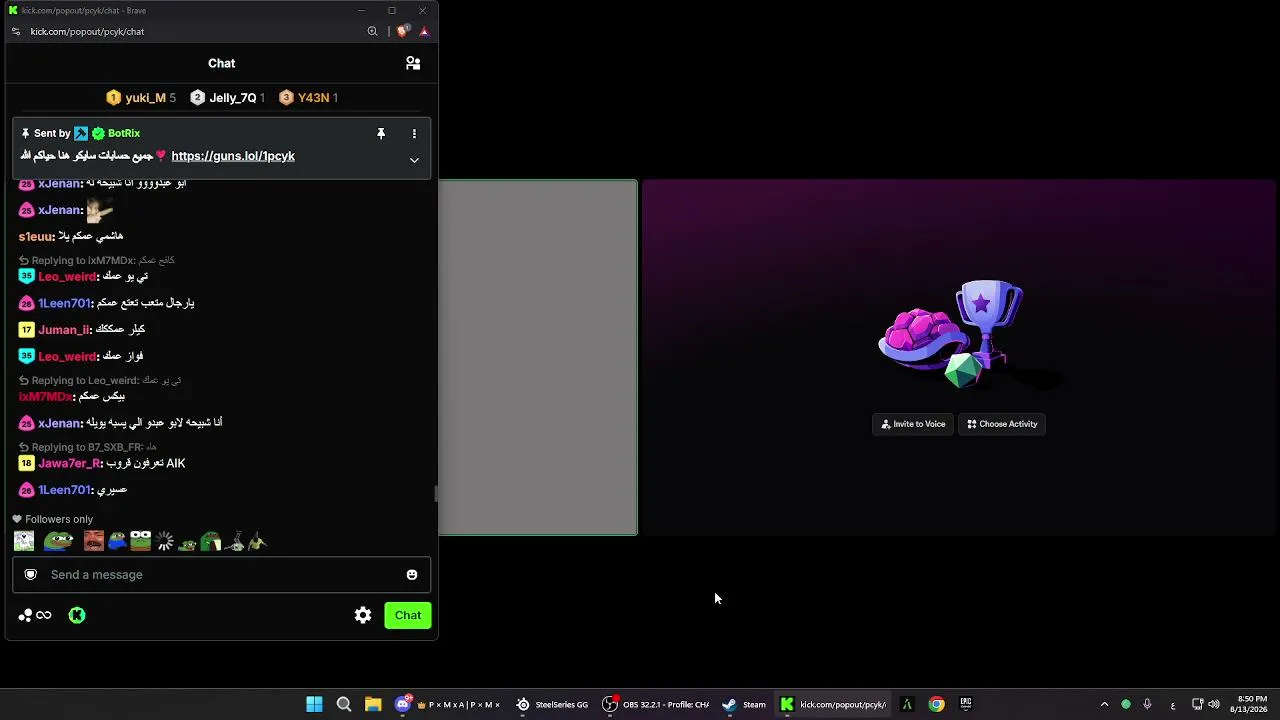Viewport: 1280px width, 720px height.
Task: Switch to Steam in taskbar
Action: 744,704
